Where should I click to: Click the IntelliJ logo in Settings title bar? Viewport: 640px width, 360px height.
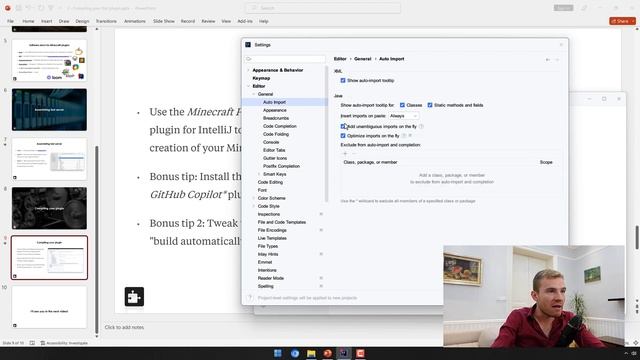point(248,44)
